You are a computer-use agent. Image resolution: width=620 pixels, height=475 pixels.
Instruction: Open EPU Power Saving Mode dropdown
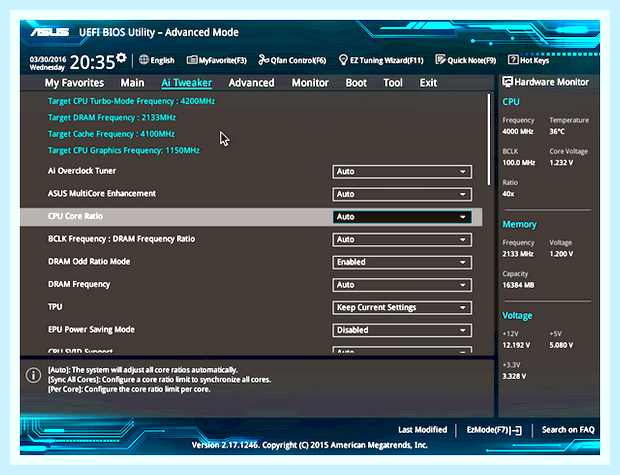point(402,330)
